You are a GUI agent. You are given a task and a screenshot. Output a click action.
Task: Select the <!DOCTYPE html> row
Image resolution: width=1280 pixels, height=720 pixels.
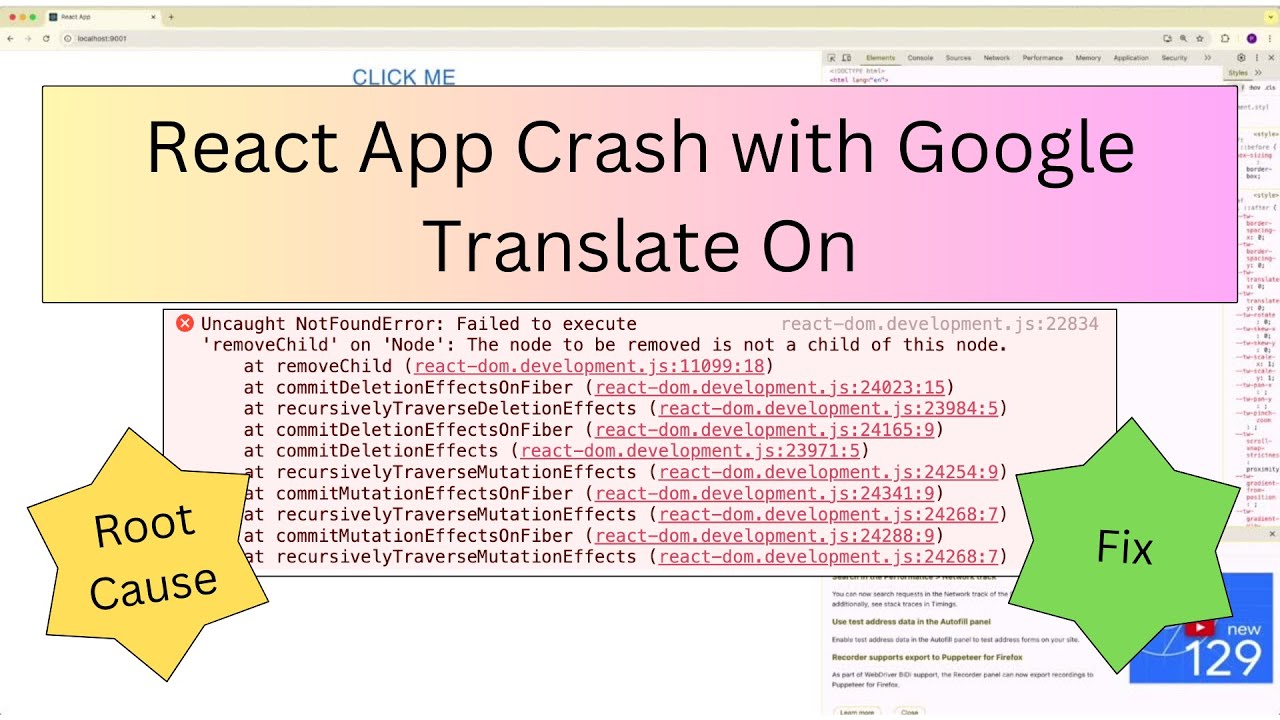(858, 72)
